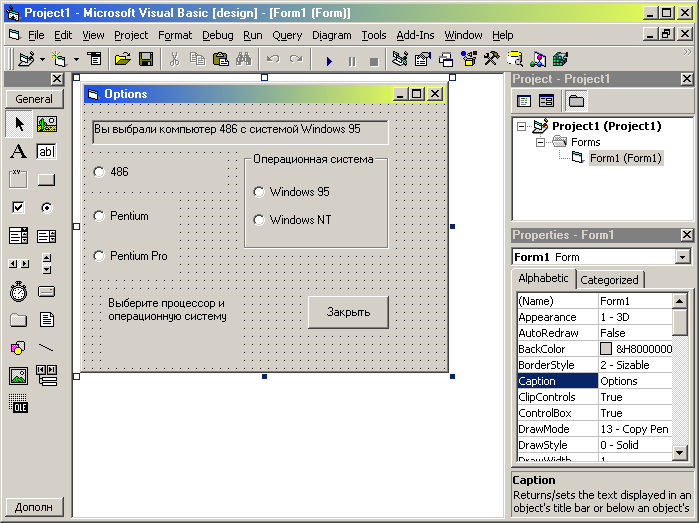699x523 pixels.
Task: Click the Caption value Options field
Action: pyautogui.click(x=635, y=381)
